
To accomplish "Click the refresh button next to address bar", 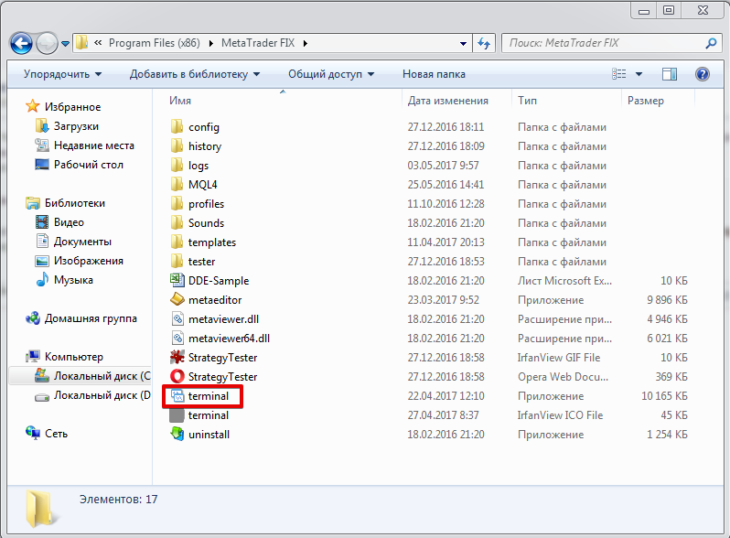I will click(x=484, y=43).
